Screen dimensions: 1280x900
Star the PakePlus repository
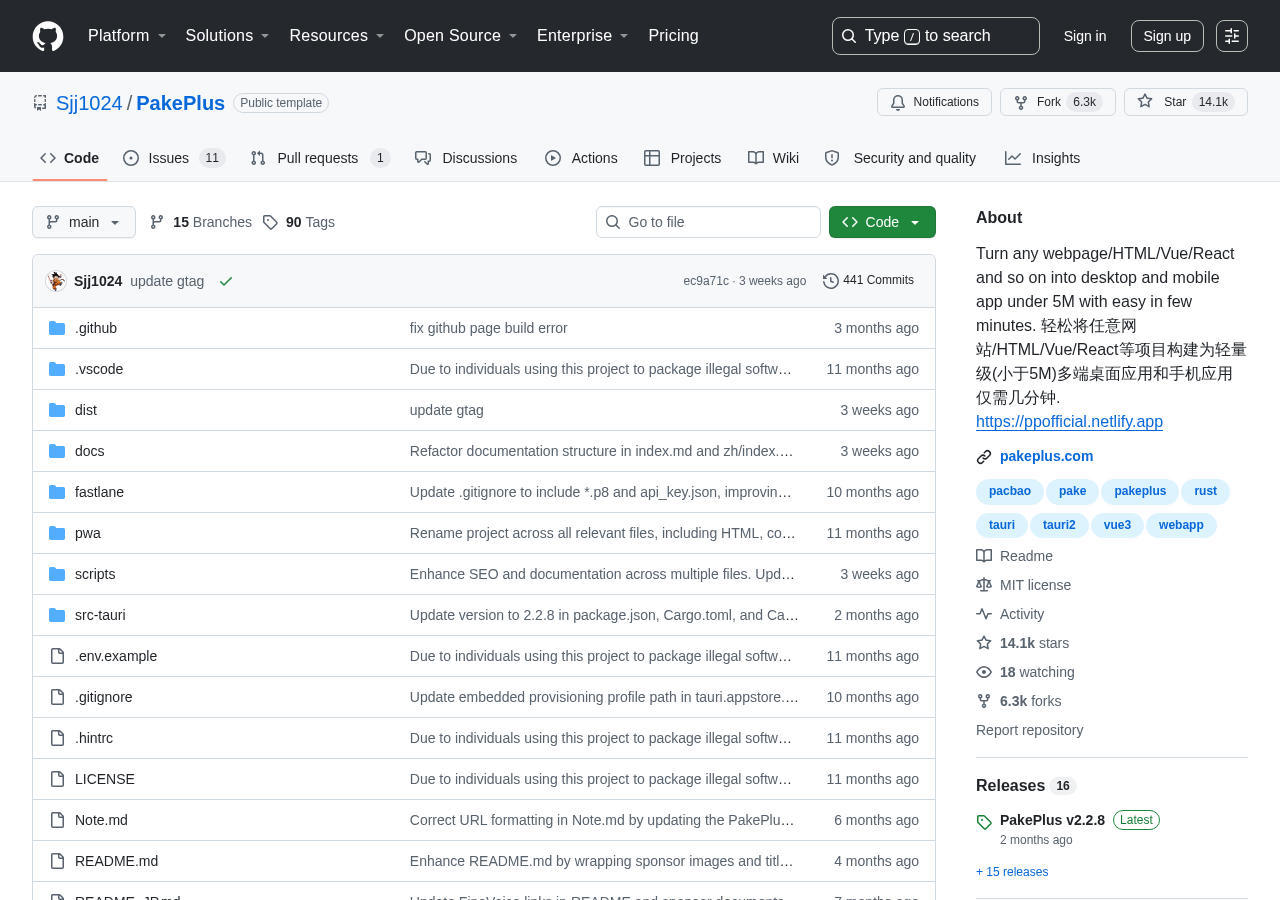1186,102
